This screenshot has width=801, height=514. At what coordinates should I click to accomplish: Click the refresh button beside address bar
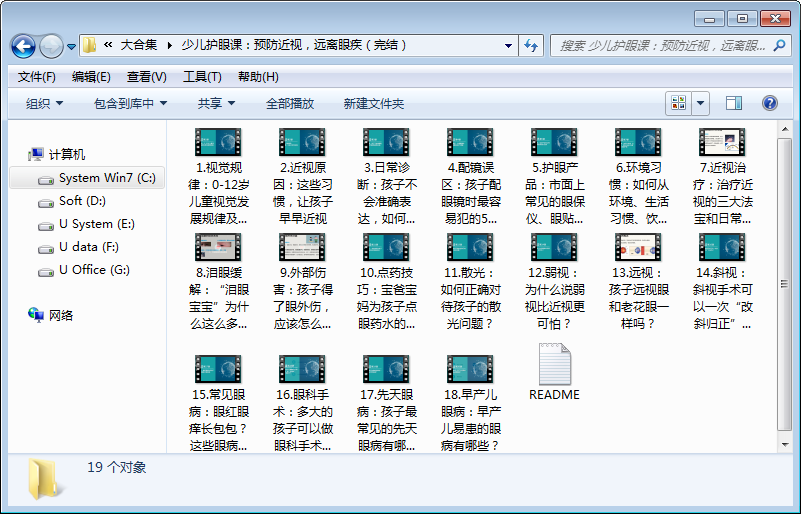530,45
